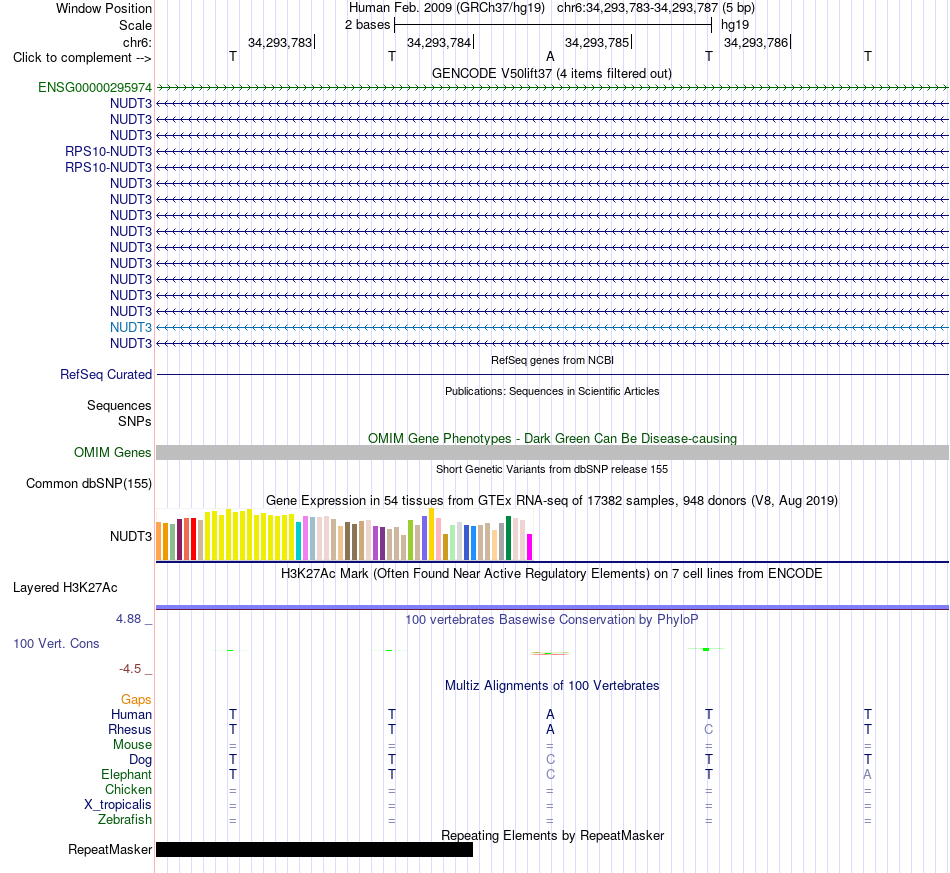
Task: Click the 34,293,786 position label
Action: [756, 42]
